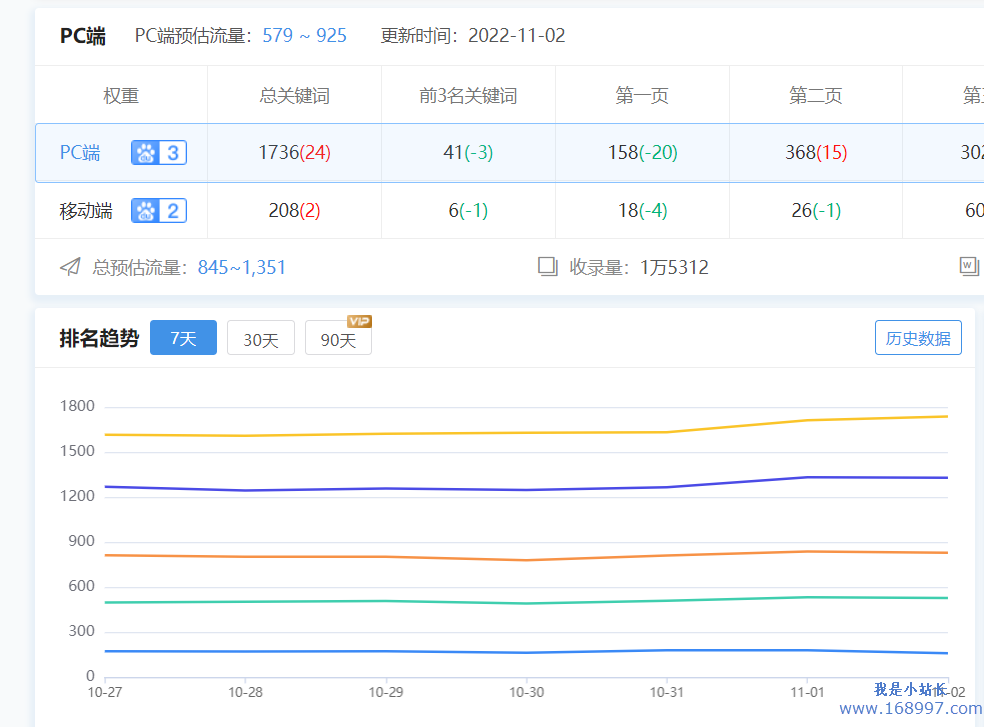The height and width of the screenshot is (727, 984).
Task: Click the yellow trend line in chart
Action: click(x=526, y=433)
